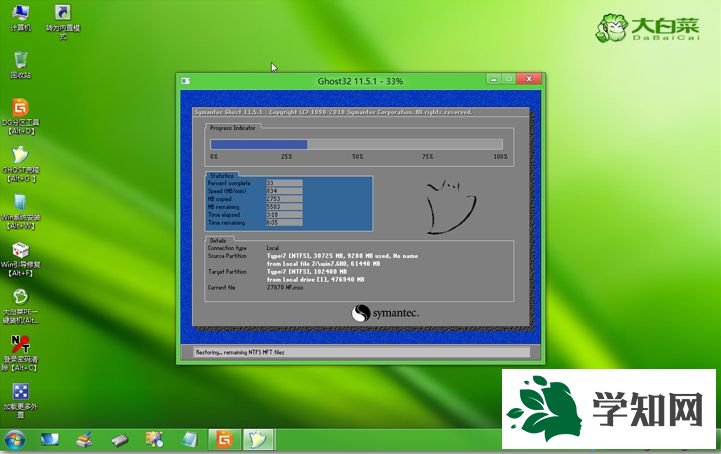
Task: Click the 'from Local file' source path line
Action: [x=323, y=264]
